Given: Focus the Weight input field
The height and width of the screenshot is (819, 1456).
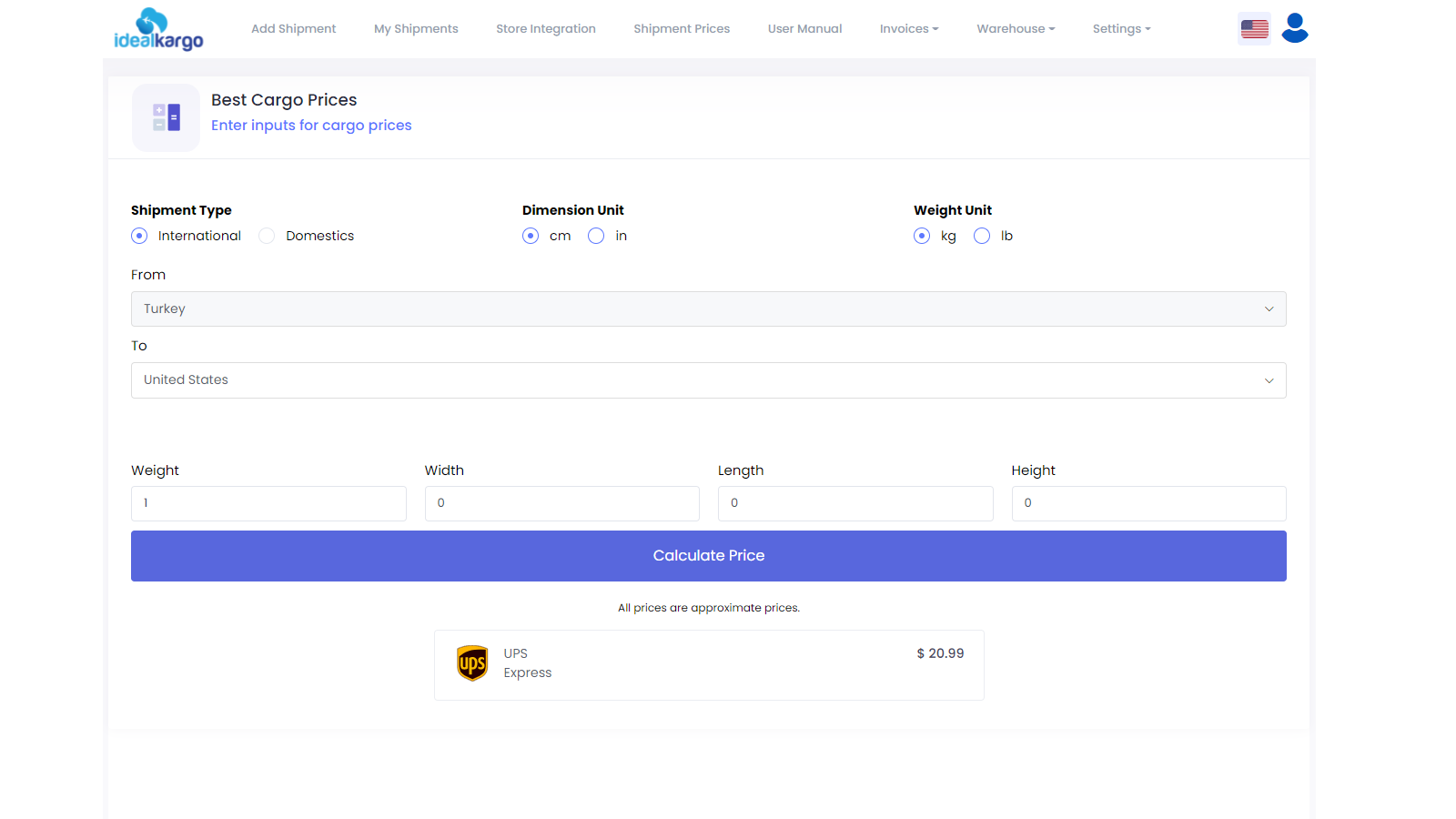Looking at the screenshot, I should coord(268,503).
